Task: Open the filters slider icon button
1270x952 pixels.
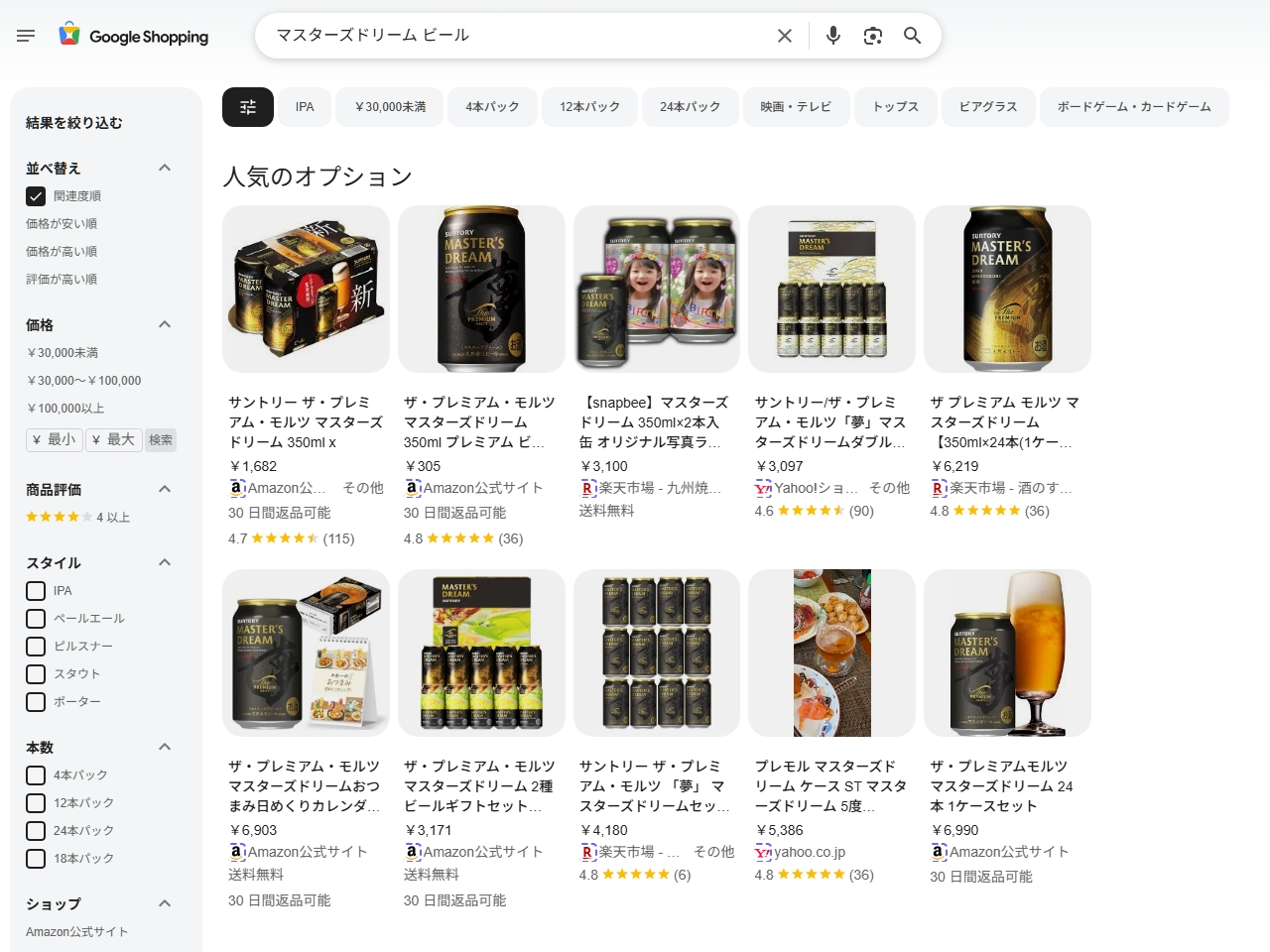Action: [248, 107]
